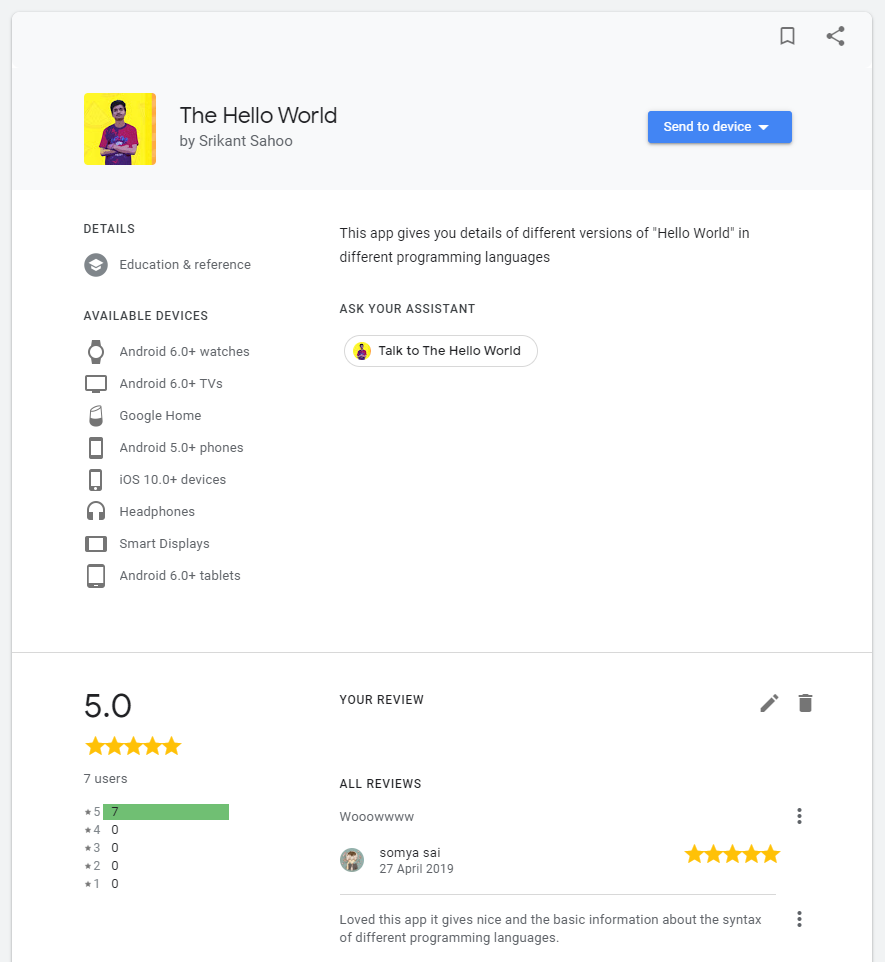
Task: Select the Headphones device icon
Action: click(95, 511)
